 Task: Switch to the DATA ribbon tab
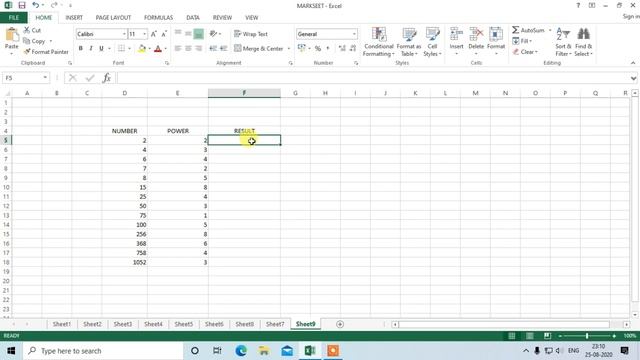[193, 18]
